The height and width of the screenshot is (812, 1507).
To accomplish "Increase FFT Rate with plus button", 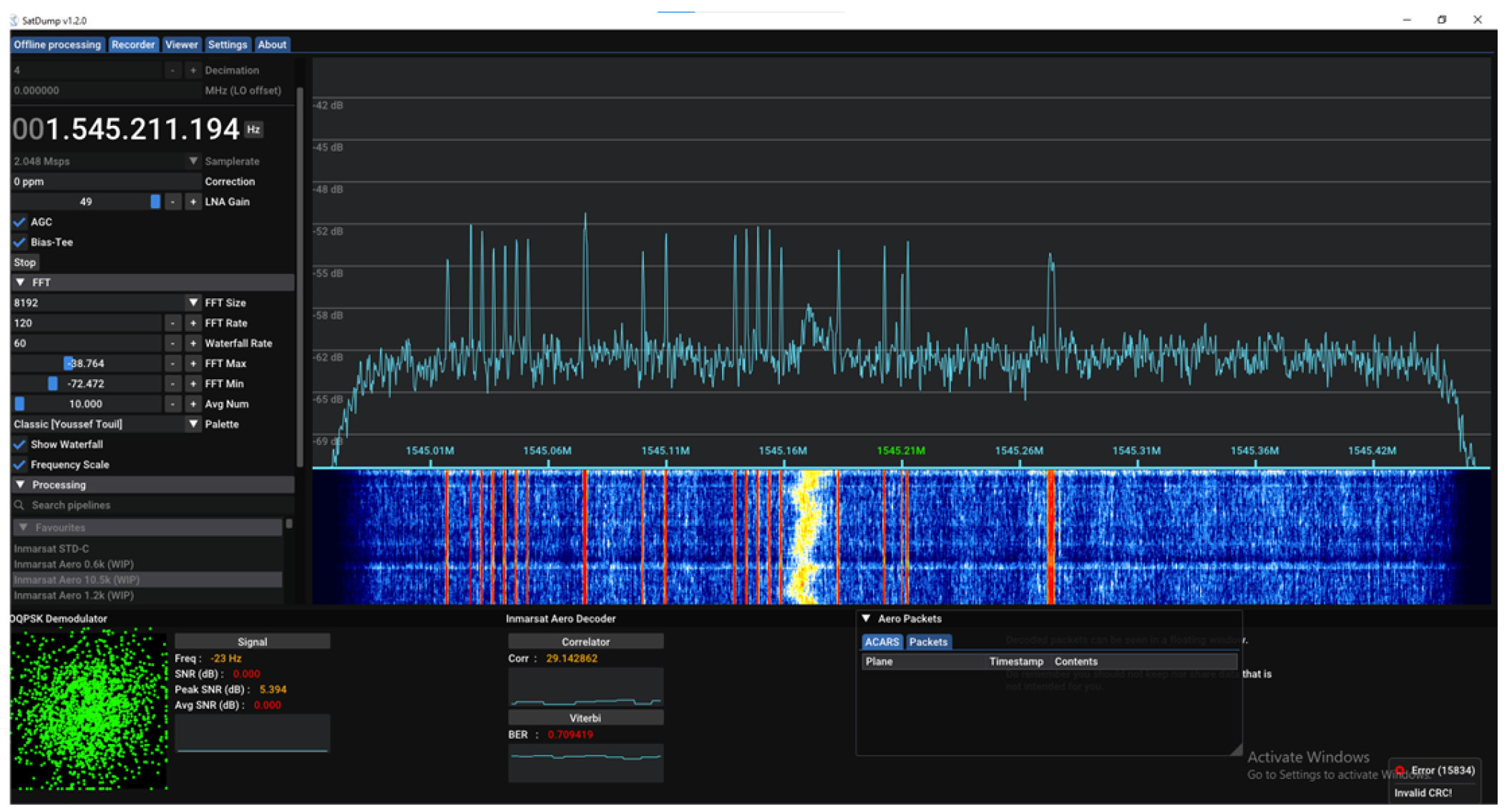I will click(192, 323).
